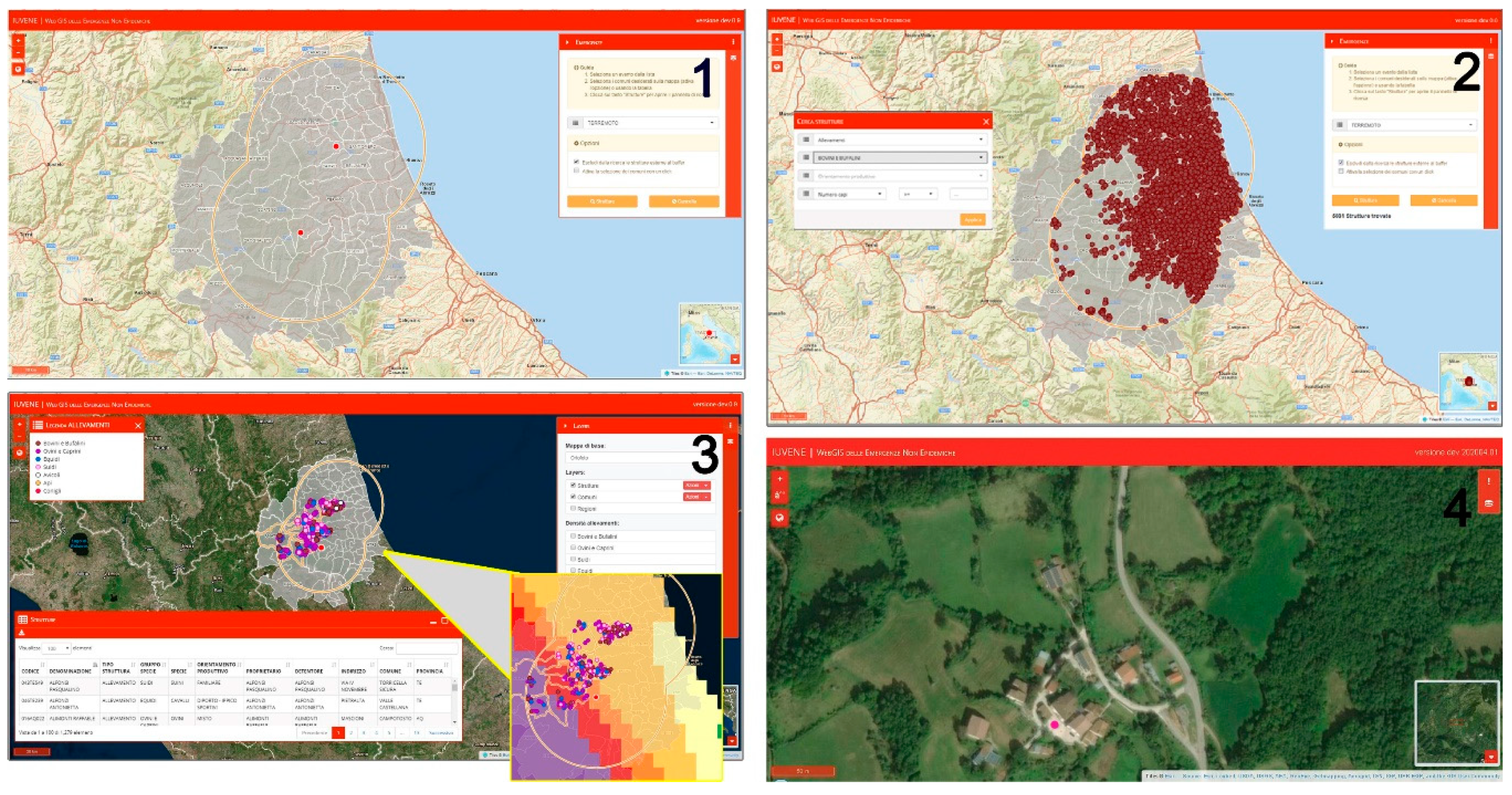This screenshot has width=1512, height=795.
Task: Click download icon in Strutture table toolbar
Action: [x=22, y=632]
